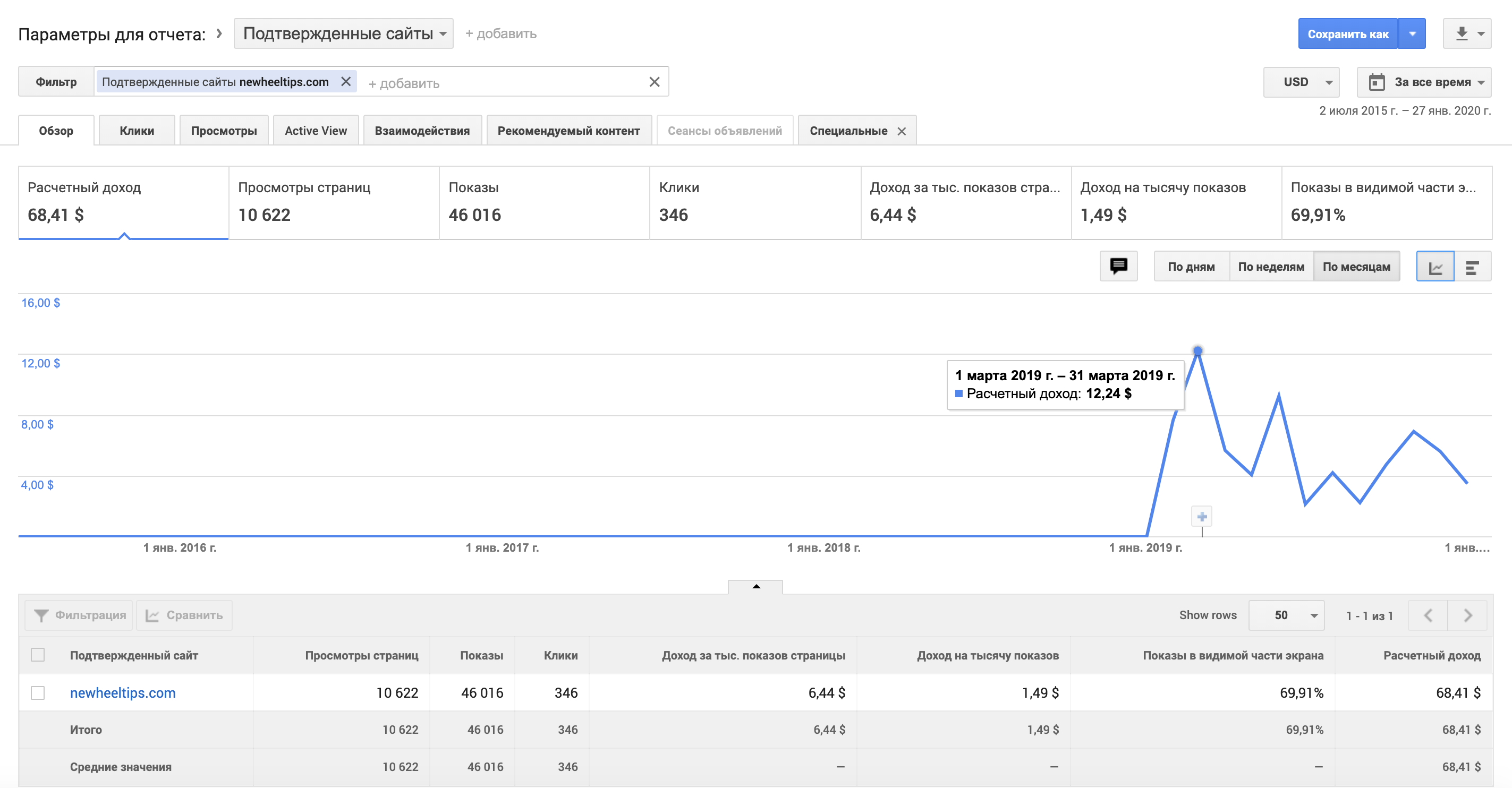Open the Active View tab

(316, 131)
